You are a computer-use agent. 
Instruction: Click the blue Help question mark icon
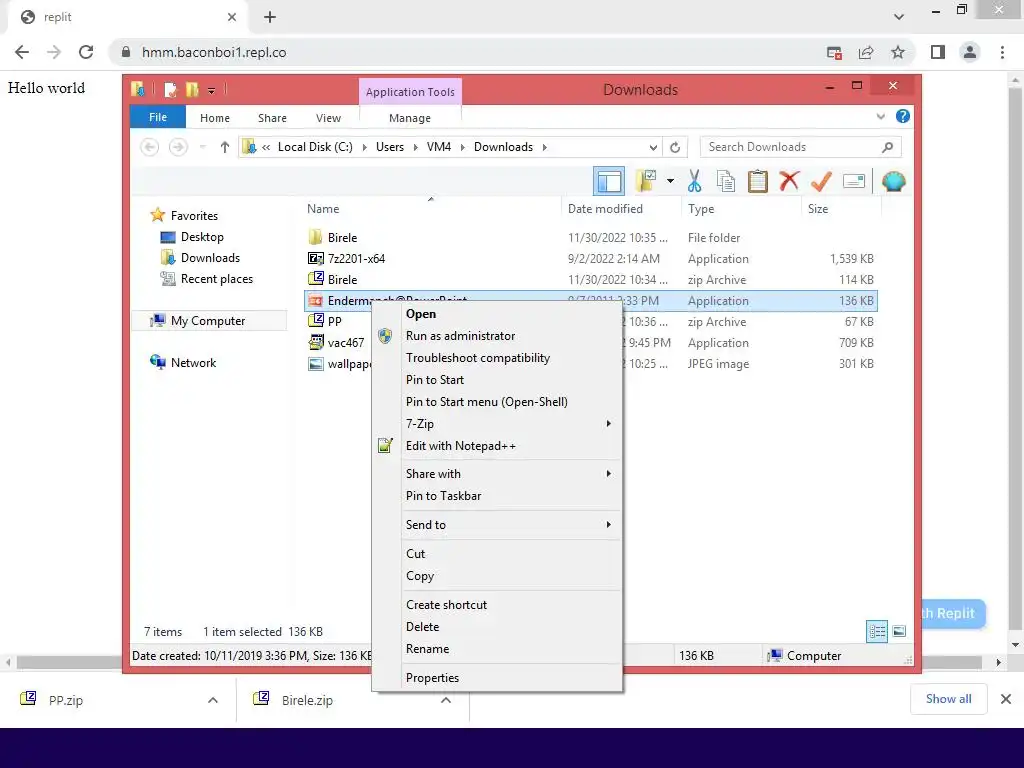pyautogui.click(x=903, y=116)
